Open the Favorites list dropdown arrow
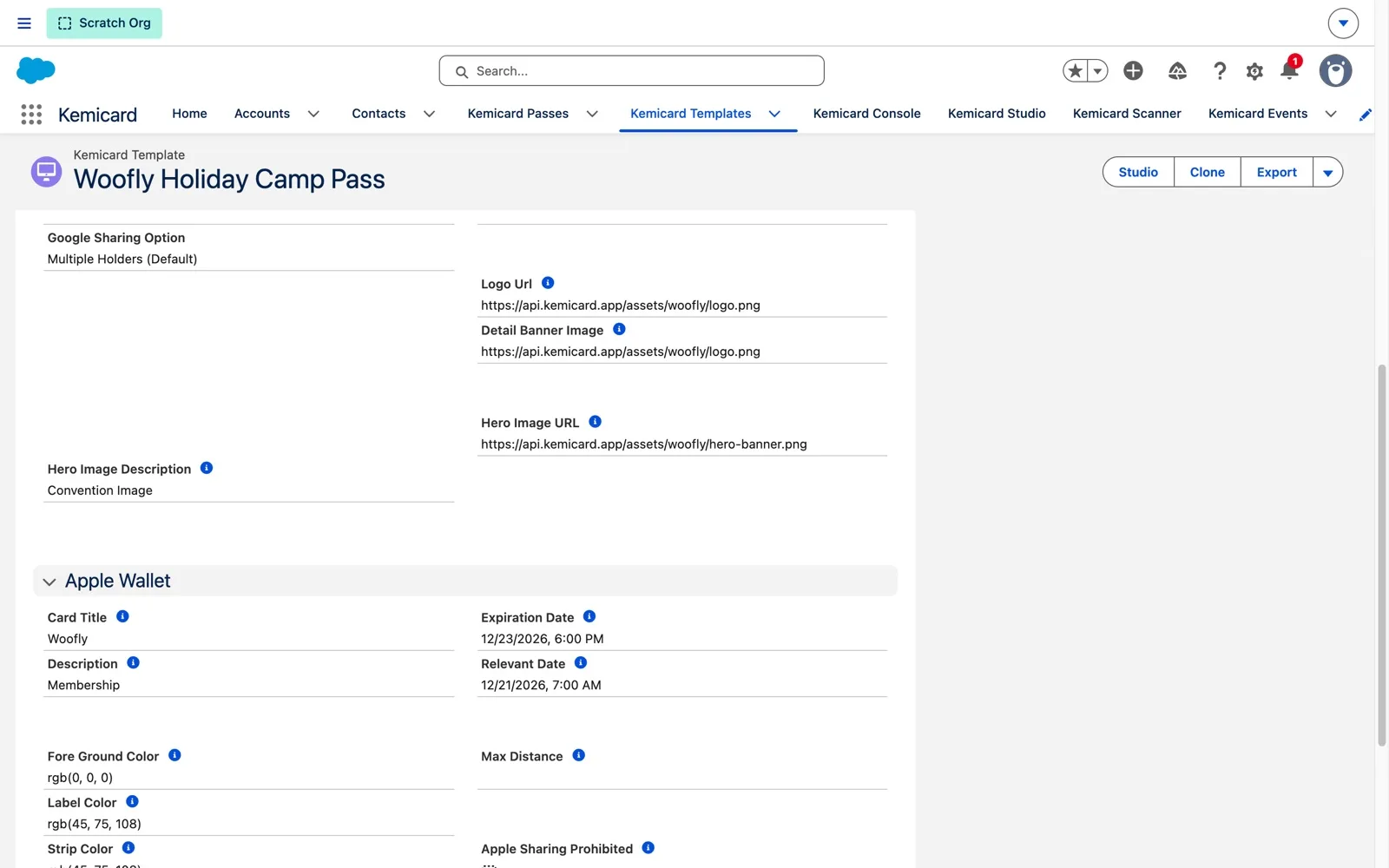 [1098, 71]
